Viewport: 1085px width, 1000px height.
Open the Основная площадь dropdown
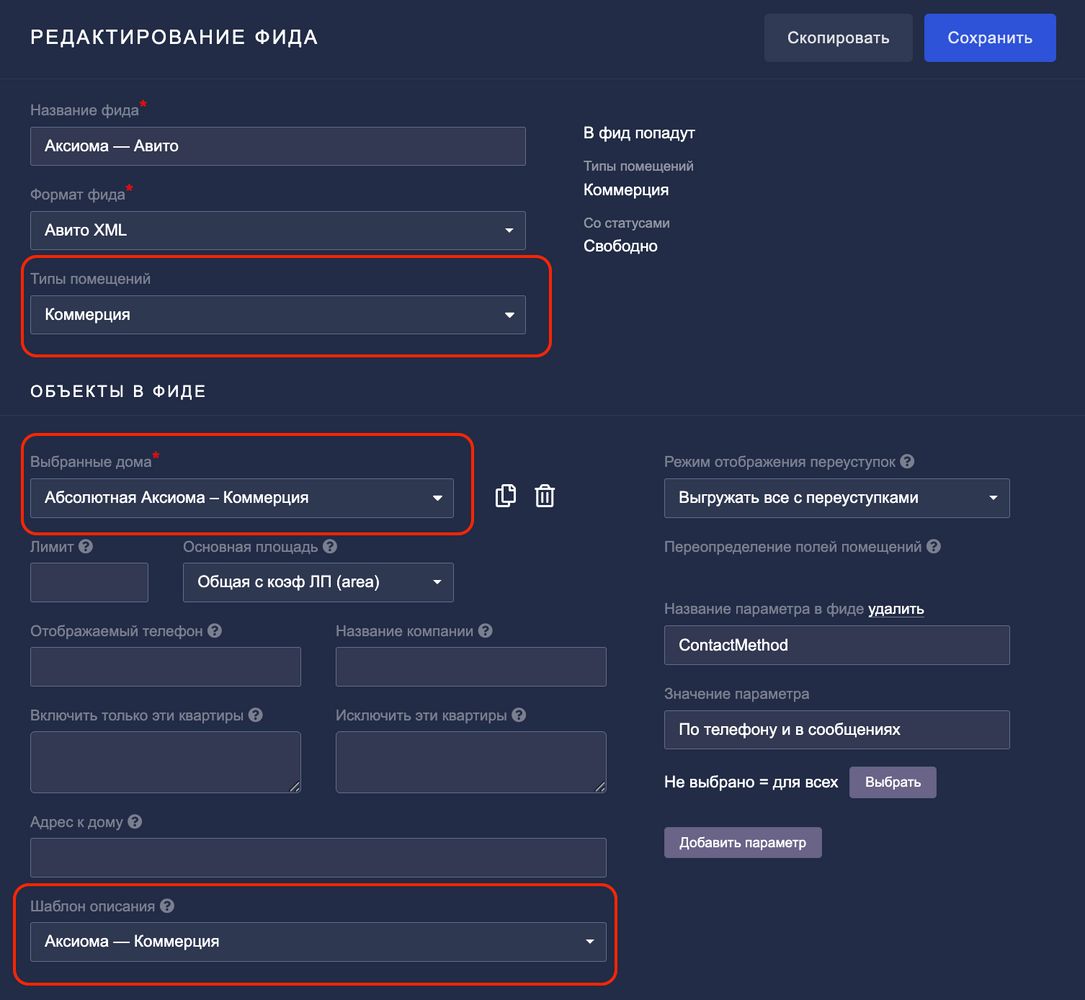coord(317,582)
